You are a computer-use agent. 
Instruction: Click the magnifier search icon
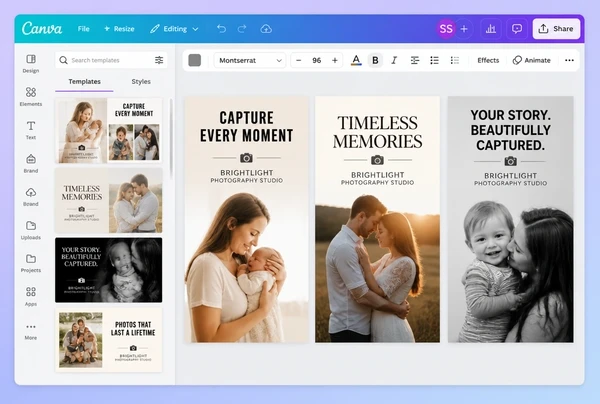click(x=64, y=60)
